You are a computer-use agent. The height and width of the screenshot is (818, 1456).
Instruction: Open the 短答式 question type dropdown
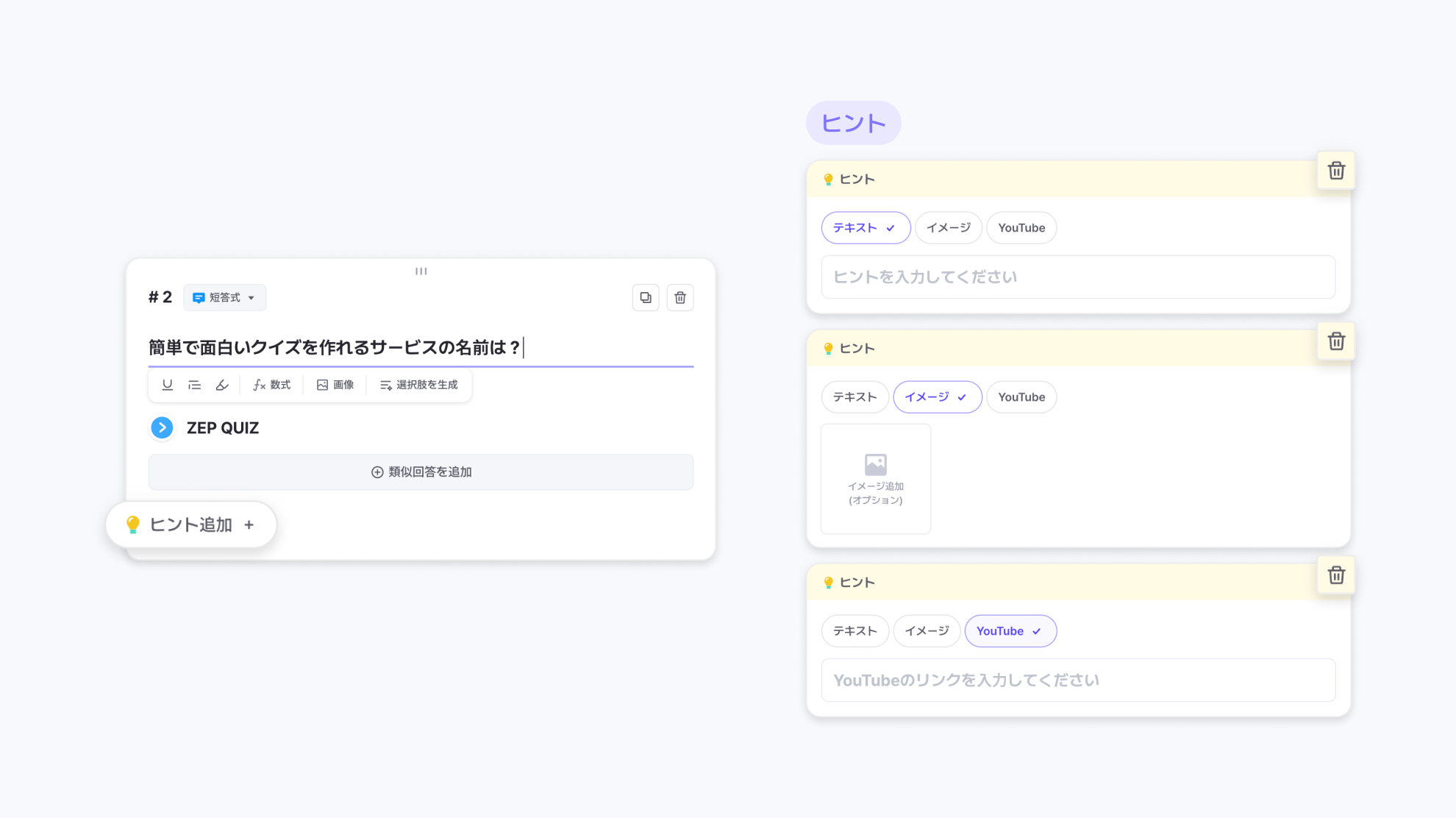224,298
